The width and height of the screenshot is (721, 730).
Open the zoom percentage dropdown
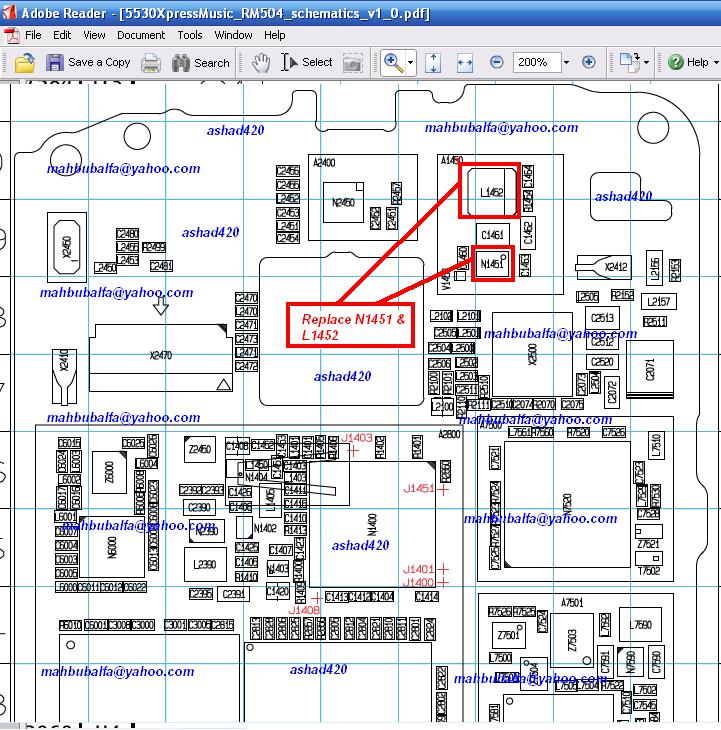click(566, 62)
